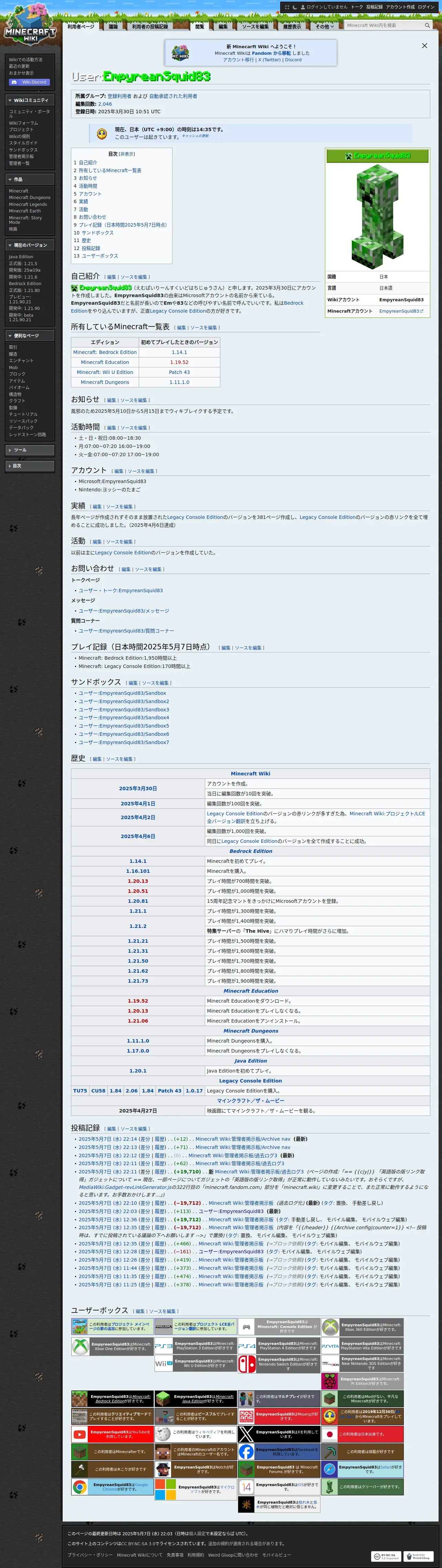The width and height of the screenshot is (442, 1568).
Task: Open the 議論 tab
Action: [x=113, y=26]
